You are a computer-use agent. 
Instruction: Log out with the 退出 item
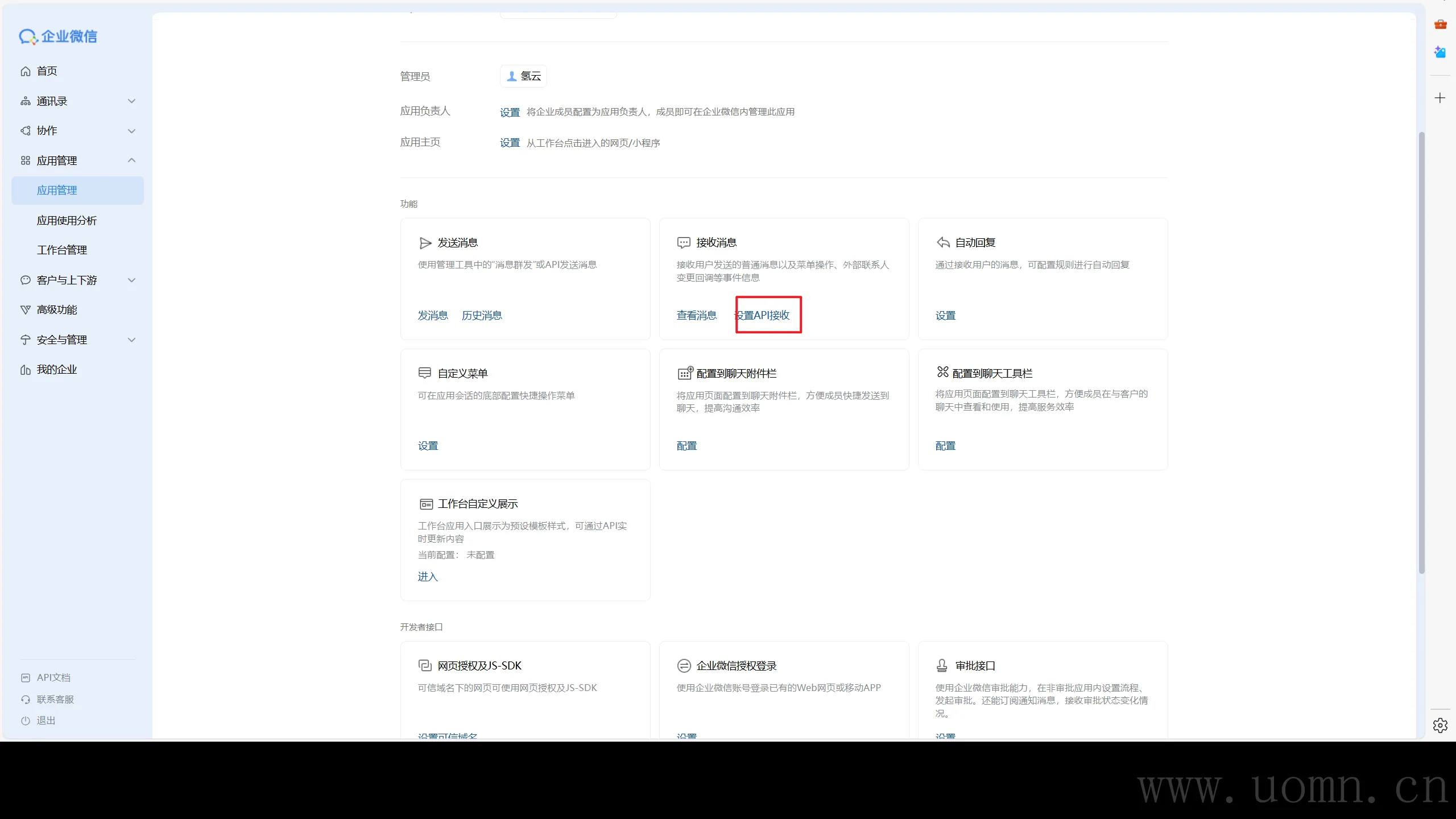45,721
